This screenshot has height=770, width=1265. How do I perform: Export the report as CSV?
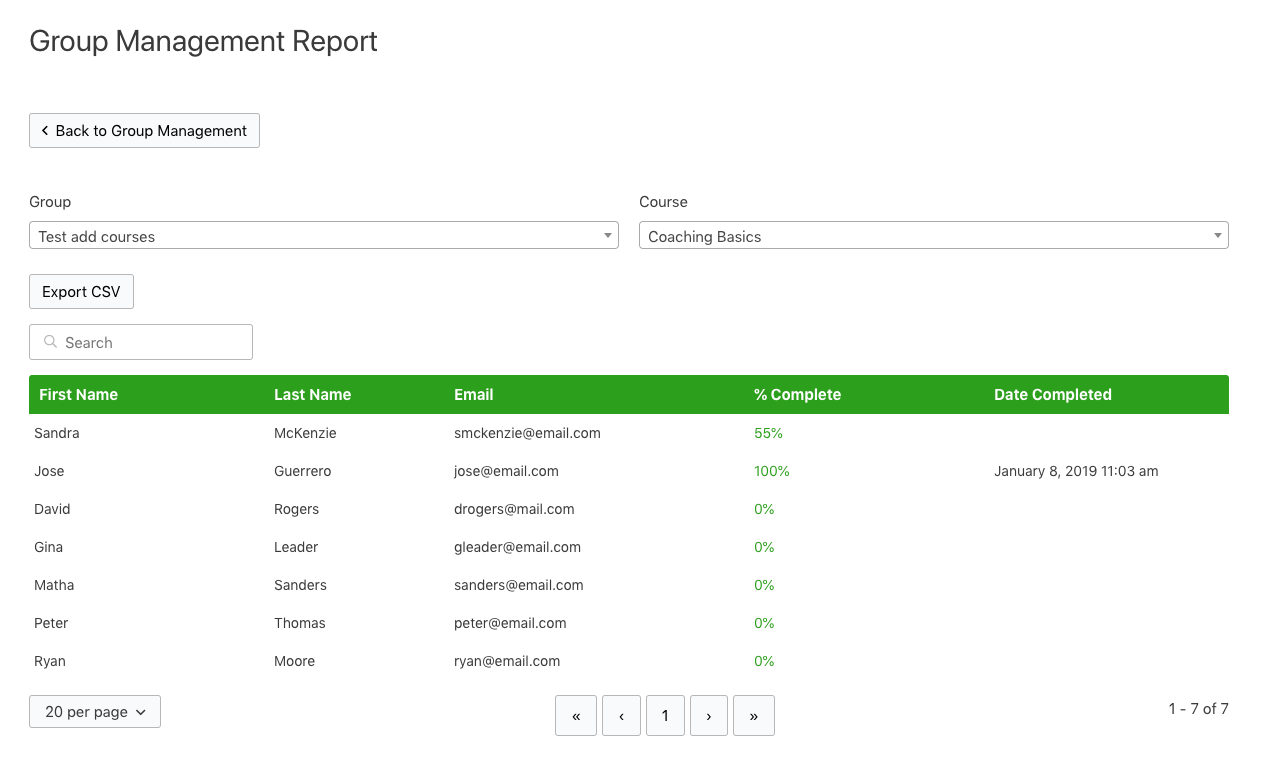pyautogui.click(x=81, y=292)
